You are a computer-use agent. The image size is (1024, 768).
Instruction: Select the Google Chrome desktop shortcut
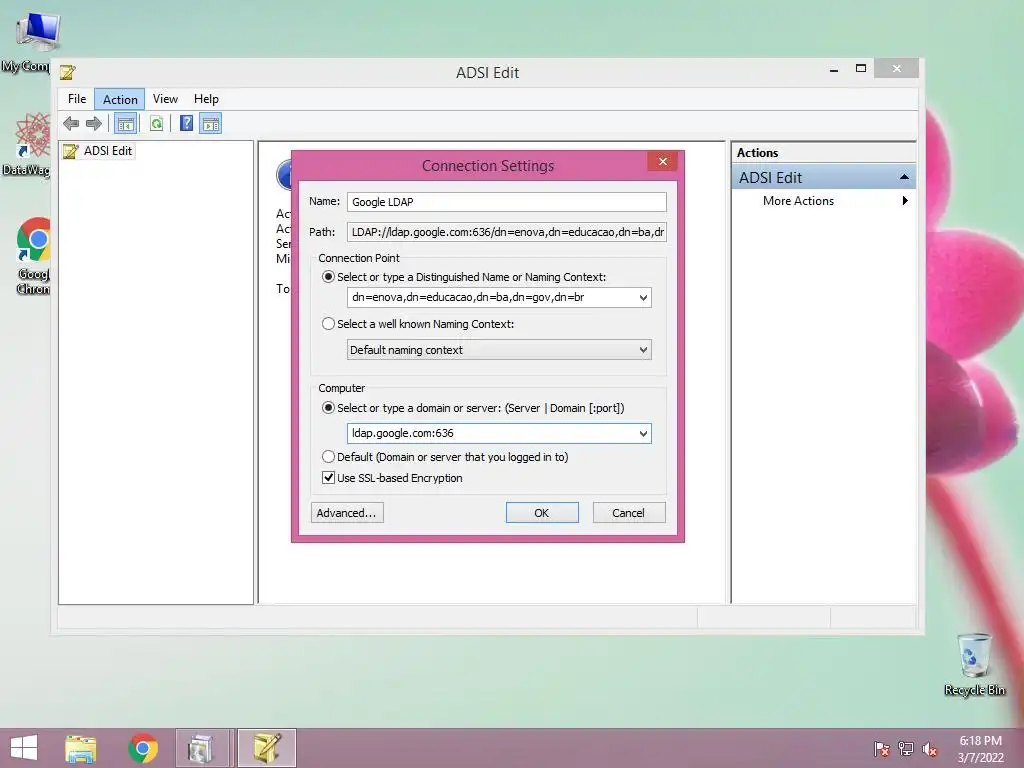[34, 256]
